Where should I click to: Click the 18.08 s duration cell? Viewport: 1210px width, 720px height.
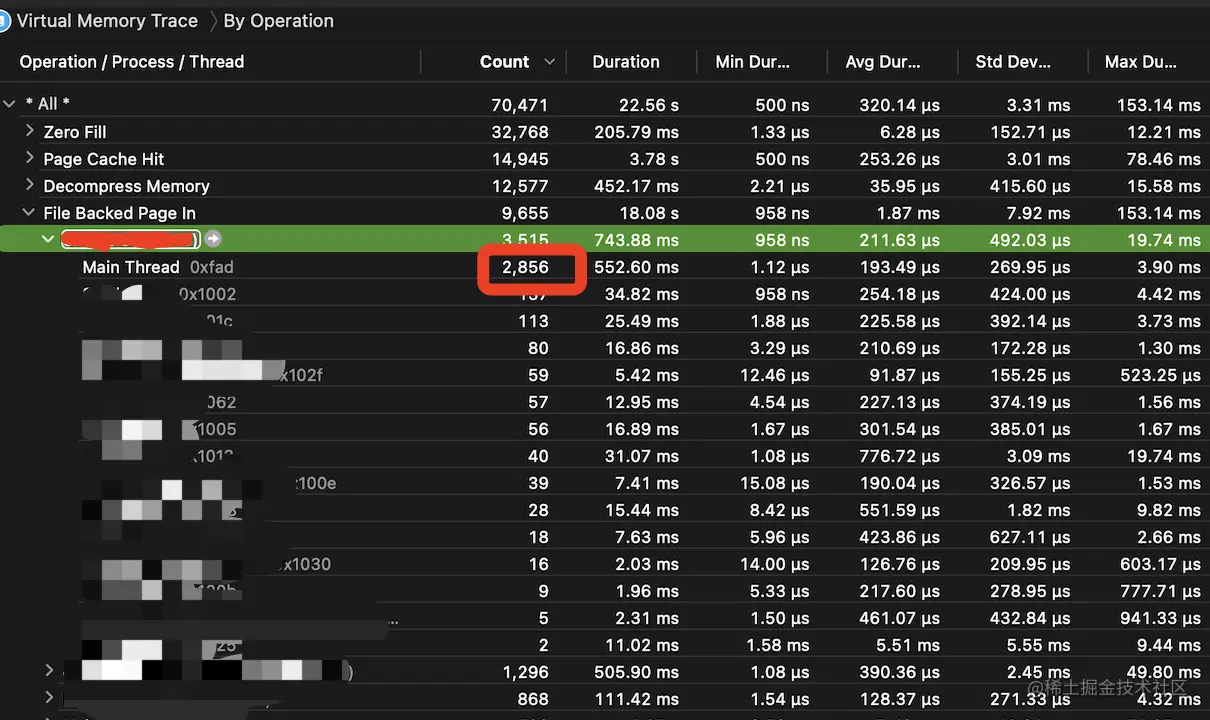648,213
